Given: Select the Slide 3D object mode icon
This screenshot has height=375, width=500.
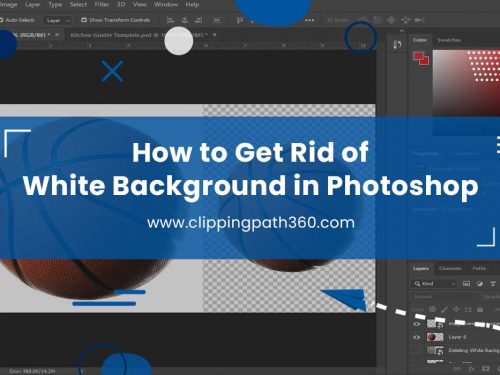Looking at the screenshot, I should (405, 20).
